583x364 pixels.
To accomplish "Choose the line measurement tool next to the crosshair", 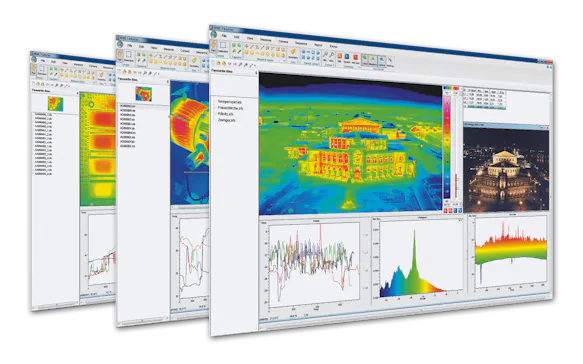I will click(x=252, y=46).
